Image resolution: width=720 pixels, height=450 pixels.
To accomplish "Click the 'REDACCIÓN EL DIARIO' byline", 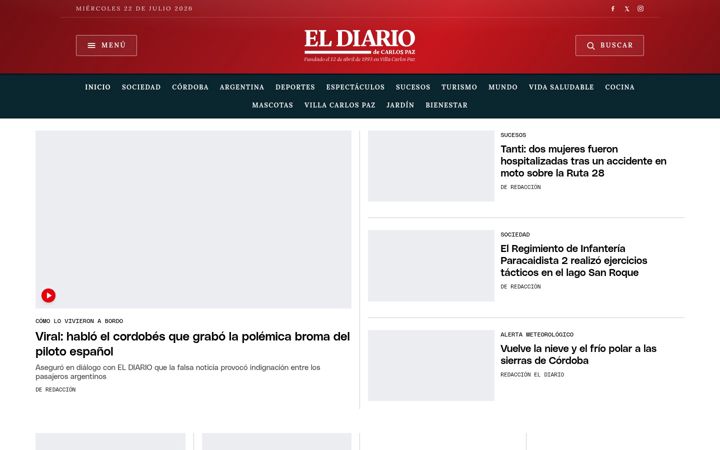I will tap(532, 375).
